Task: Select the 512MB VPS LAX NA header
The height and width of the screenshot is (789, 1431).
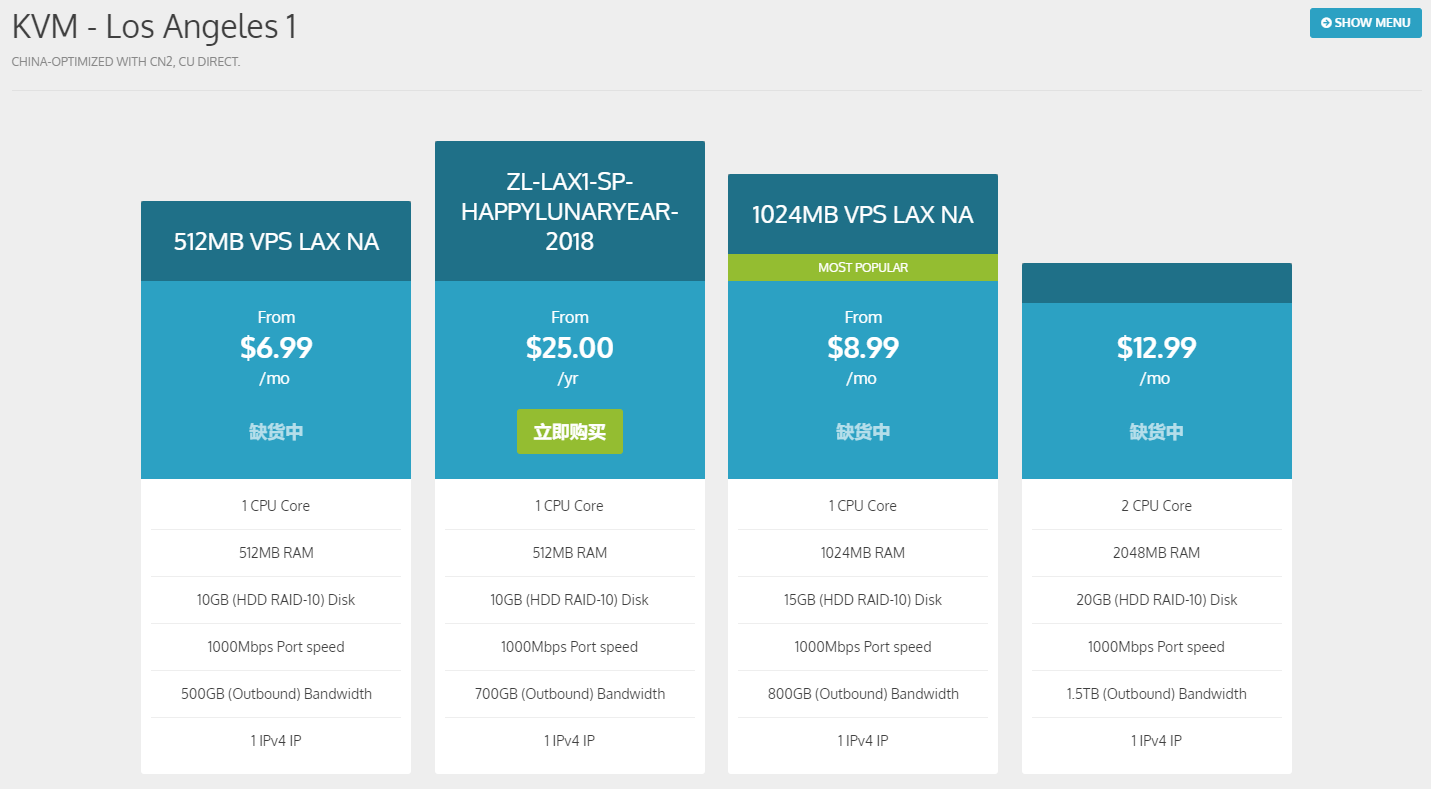Action: [276, 241]
